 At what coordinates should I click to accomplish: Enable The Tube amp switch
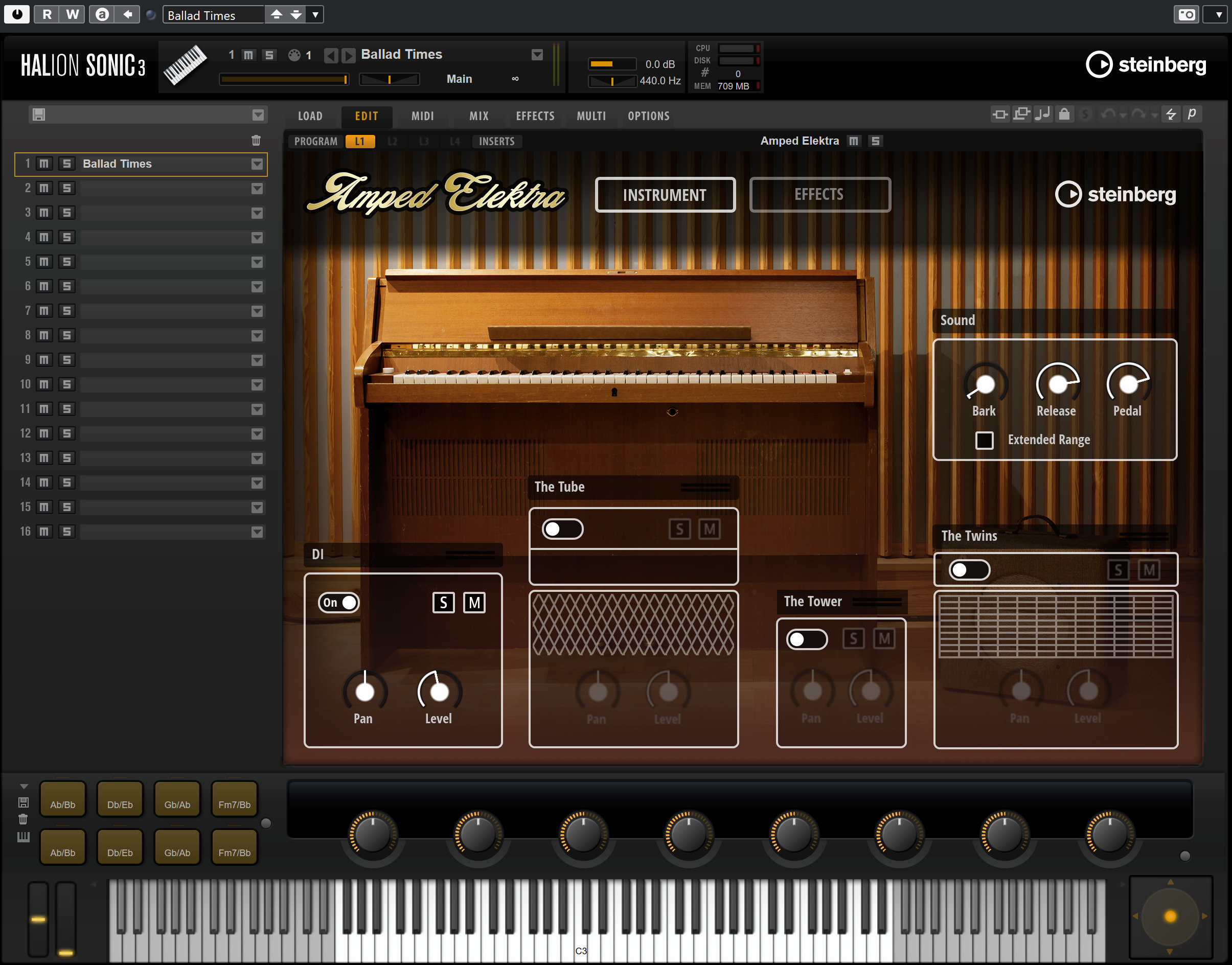tap(562, 529)
